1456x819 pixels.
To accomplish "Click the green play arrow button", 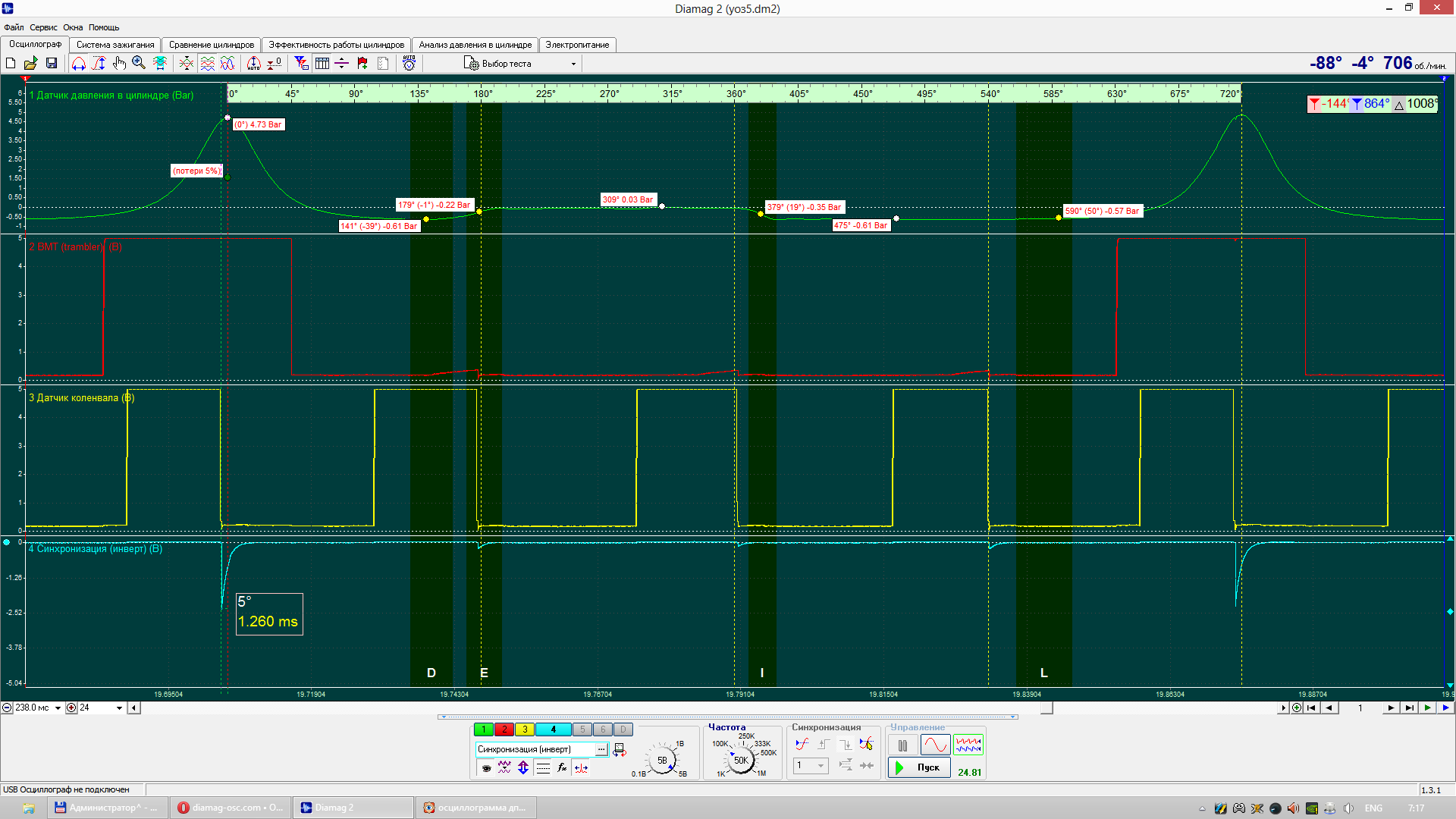I will click(1428, 708).
